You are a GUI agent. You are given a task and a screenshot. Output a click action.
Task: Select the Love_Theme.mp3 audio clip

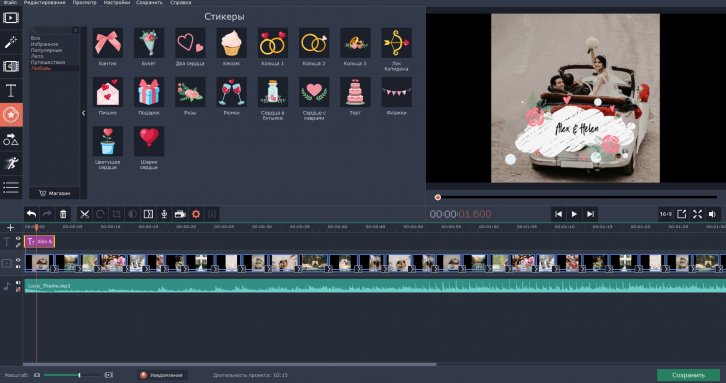pos(375,286)
